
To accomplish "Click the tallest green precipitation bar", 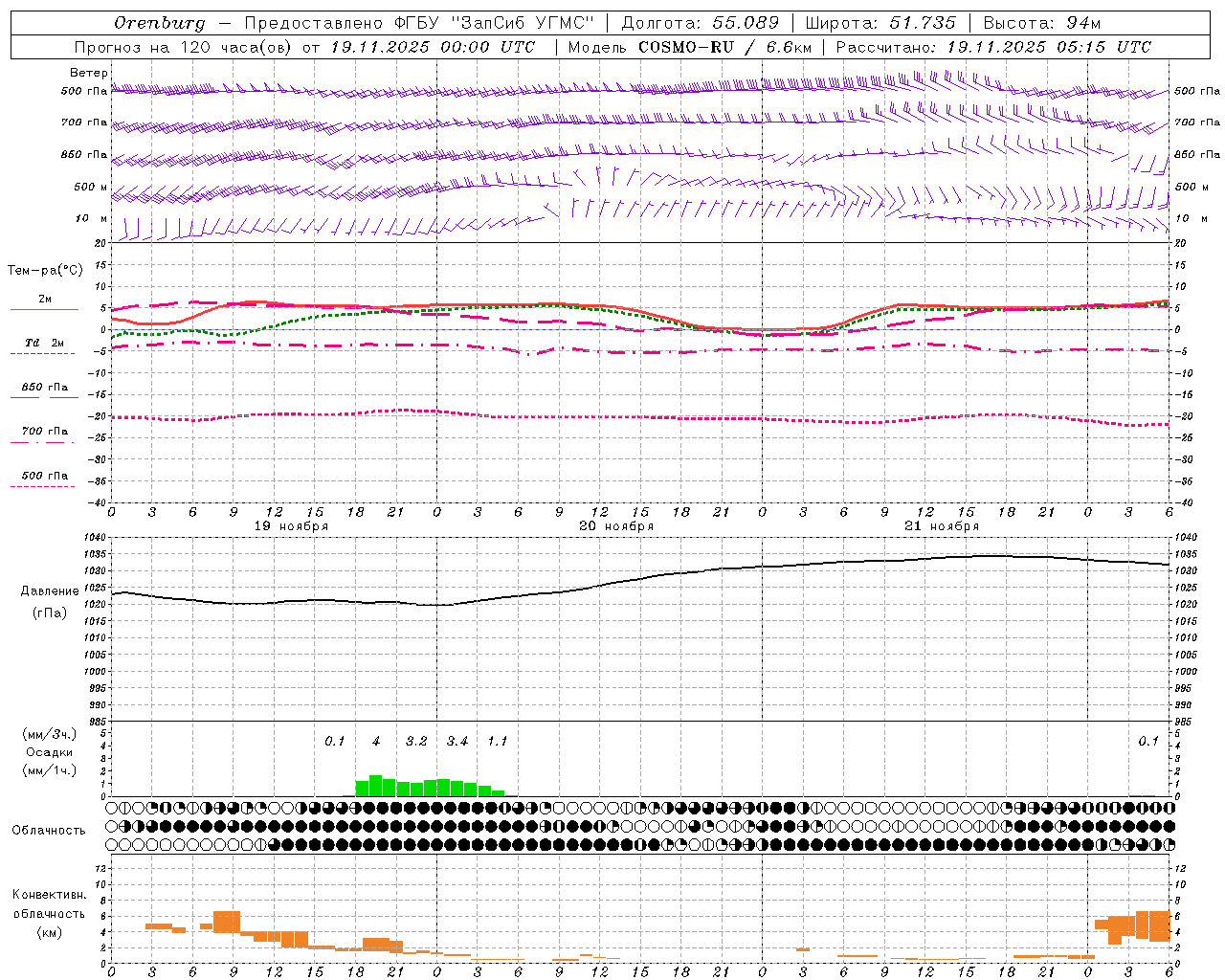I will coord(376,786).
